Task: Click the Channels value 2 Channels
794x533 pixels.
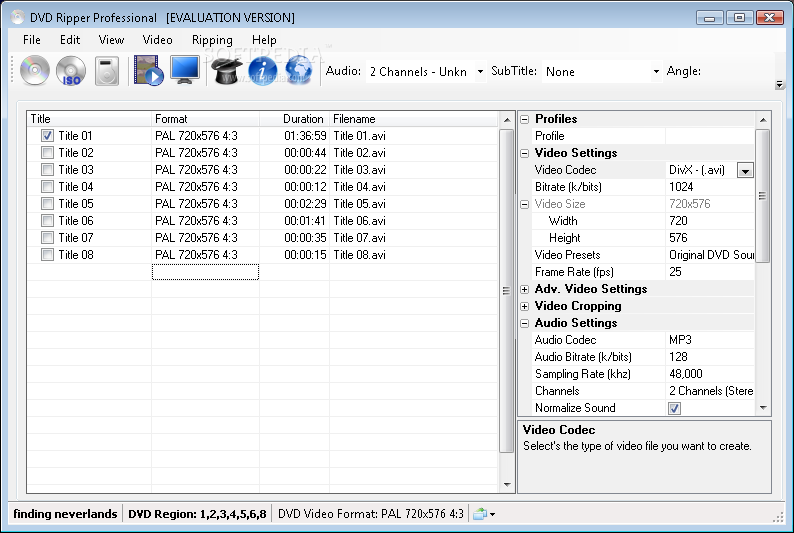Action: pos(710,391)
